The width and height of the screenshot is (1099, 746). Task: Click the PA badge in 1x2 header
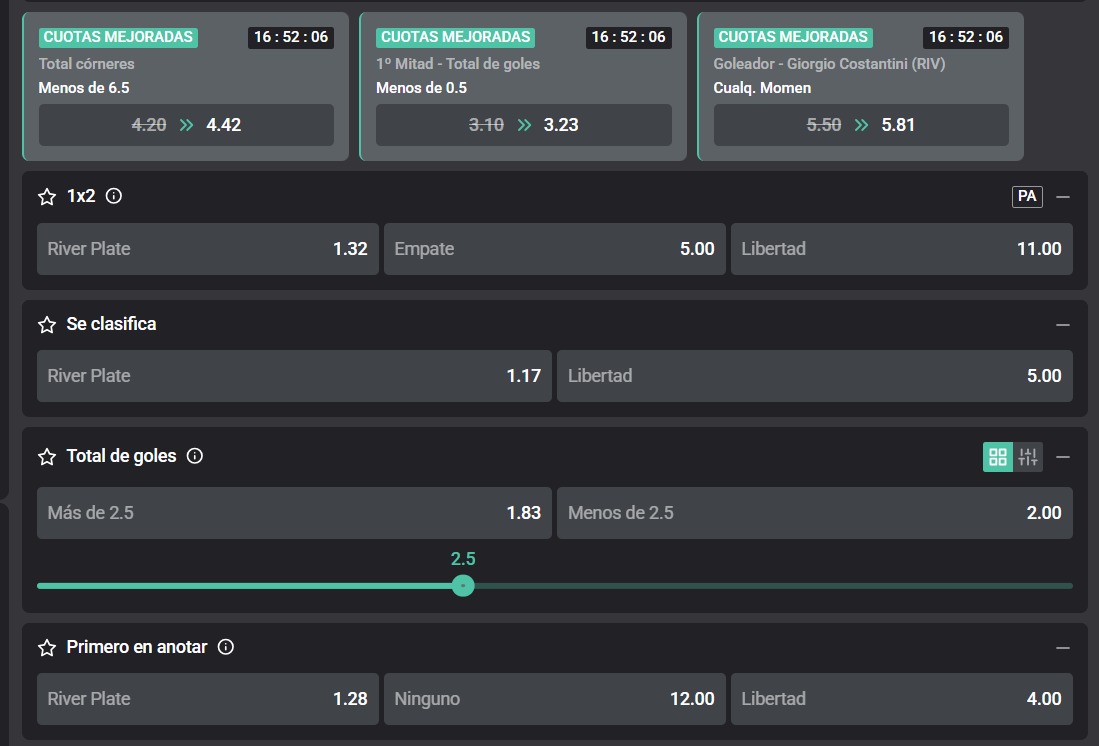tap(1027, 196)
